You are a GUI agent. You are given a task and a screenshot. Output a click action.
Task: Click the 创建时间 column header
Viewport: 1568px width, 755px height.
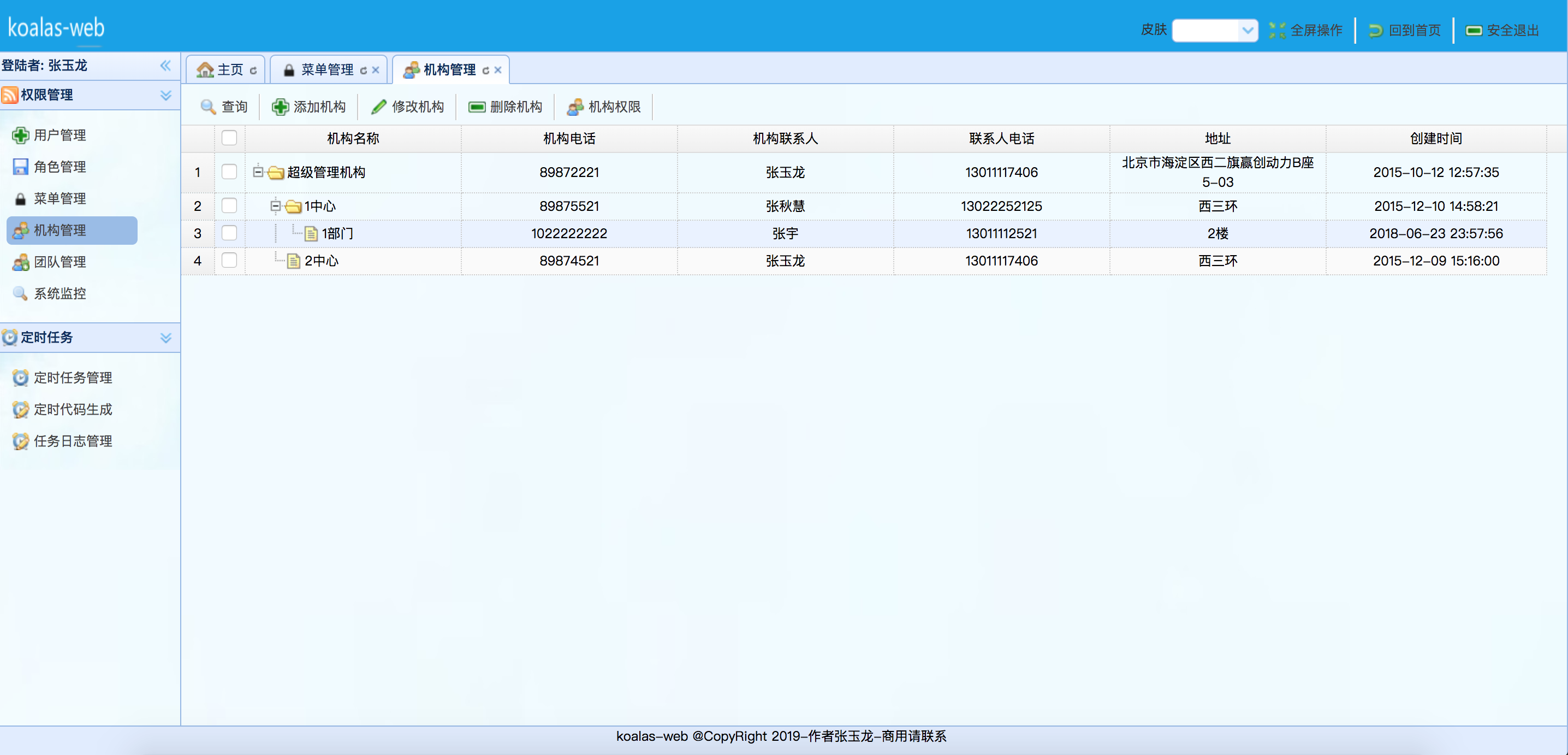pos(1436,138)
